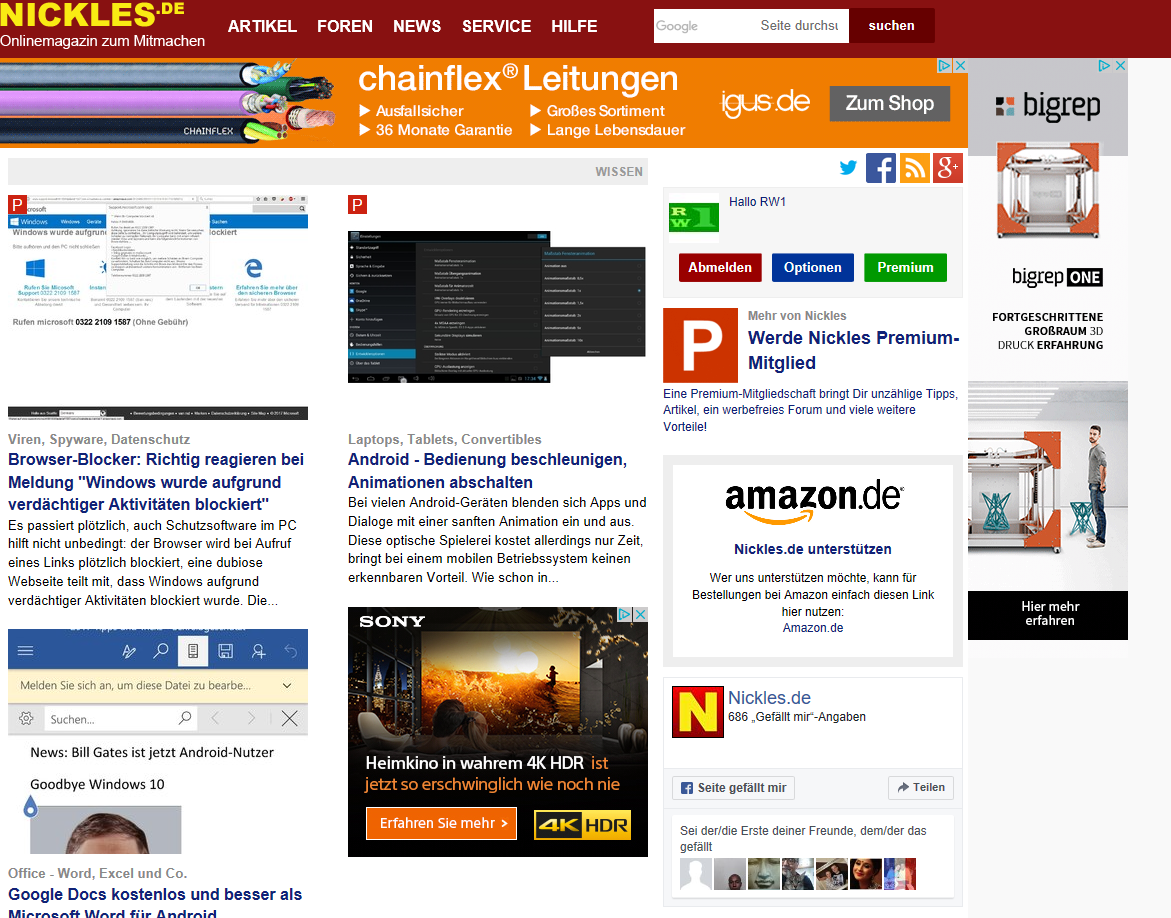Viewport: 1171px width, 918px height.
Task: Open the Google+ profile icon
Action: pos(947,168)
